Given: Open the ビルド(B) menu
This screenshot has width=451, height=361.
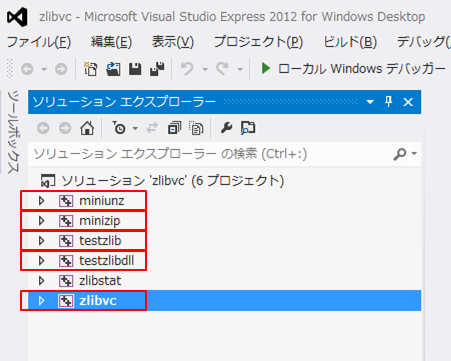Looking at the screenshot, I should tap(350, 42).
